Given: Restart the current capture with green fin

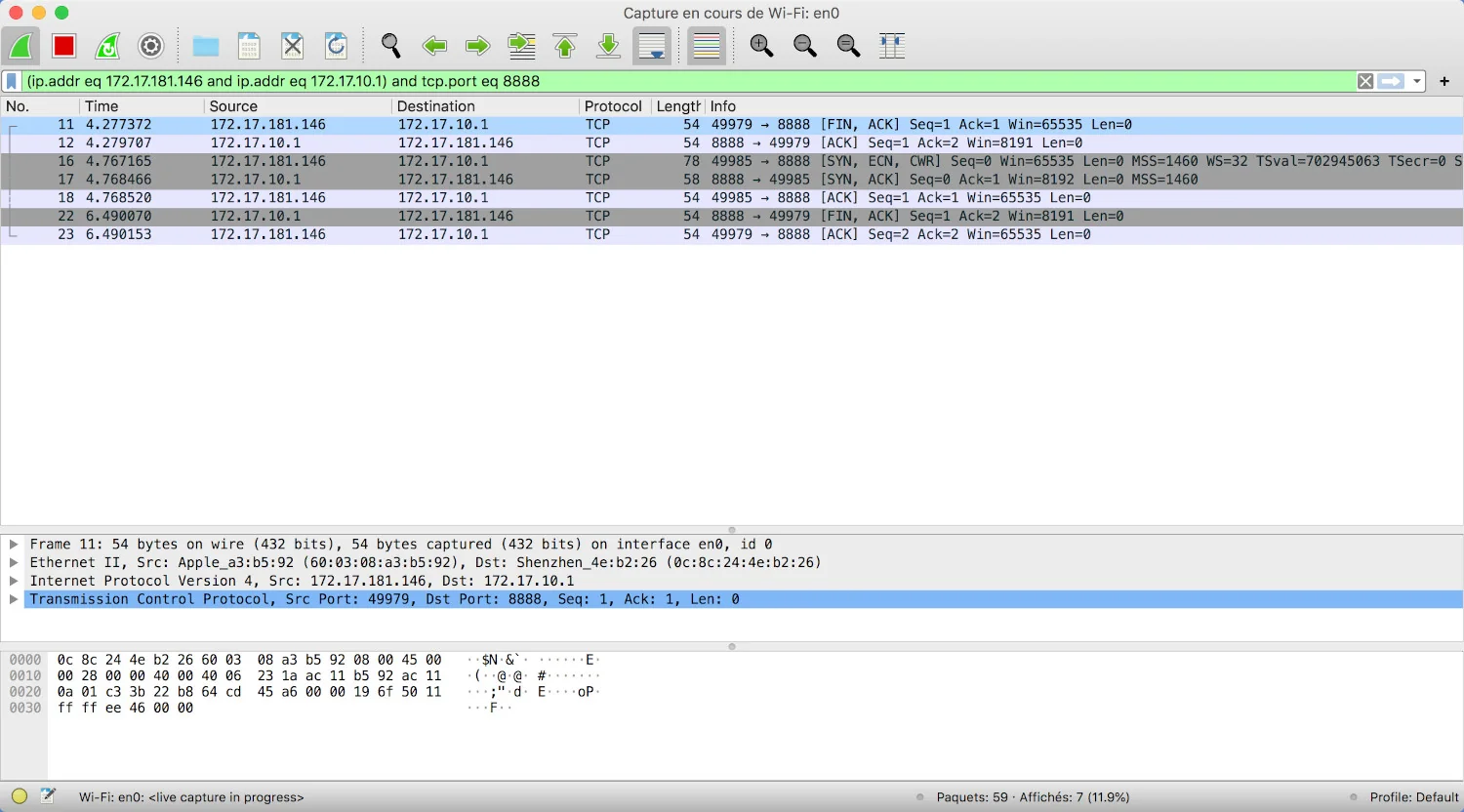Looking at the screenshot, I should [x=107, y=46].
